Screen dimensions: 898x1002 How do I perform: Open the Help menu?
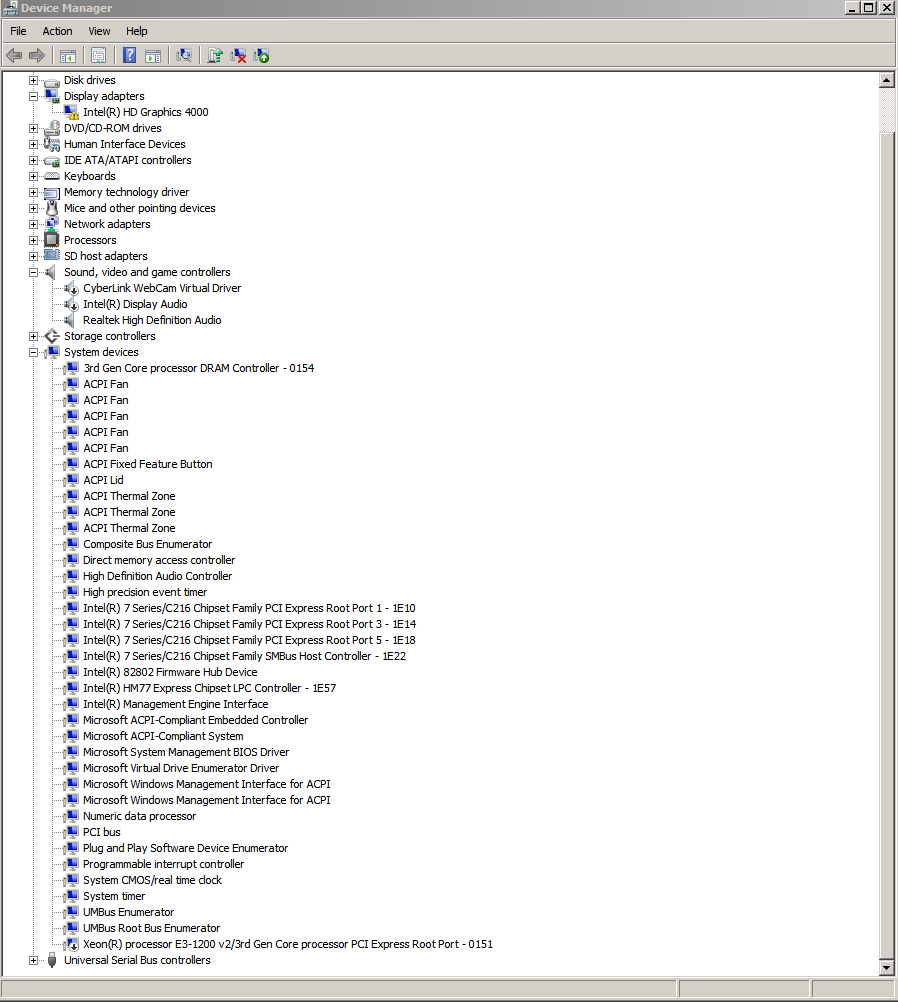click(136, 31)
